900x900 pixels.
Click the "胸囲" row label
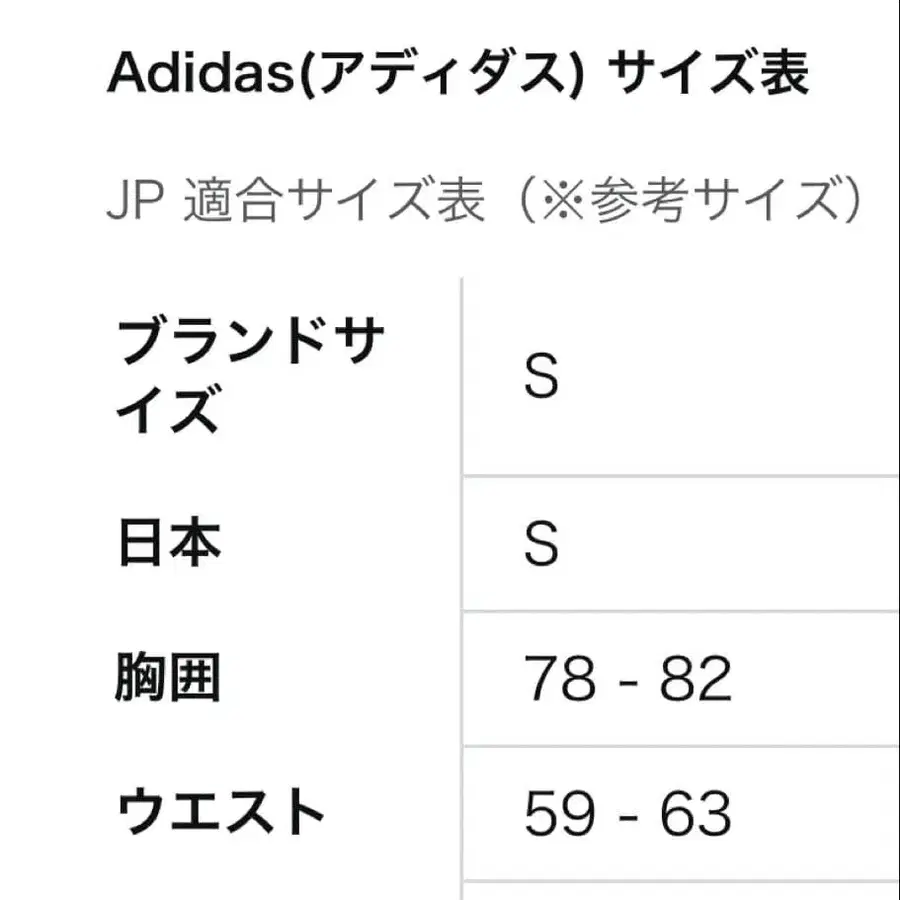pos(169,679)
